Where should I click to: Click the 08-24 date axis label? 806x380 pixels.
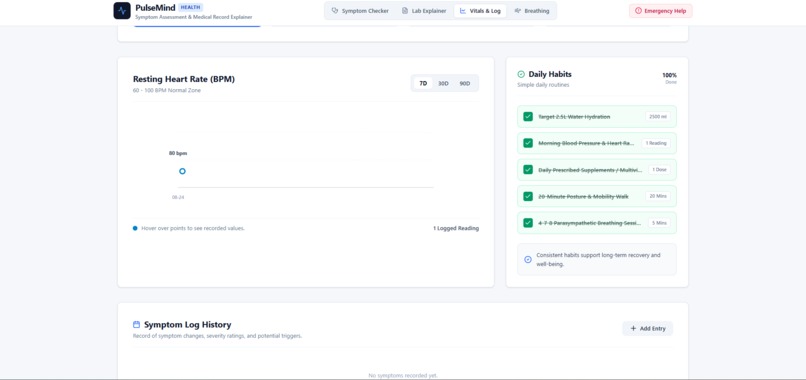point(178,197)
